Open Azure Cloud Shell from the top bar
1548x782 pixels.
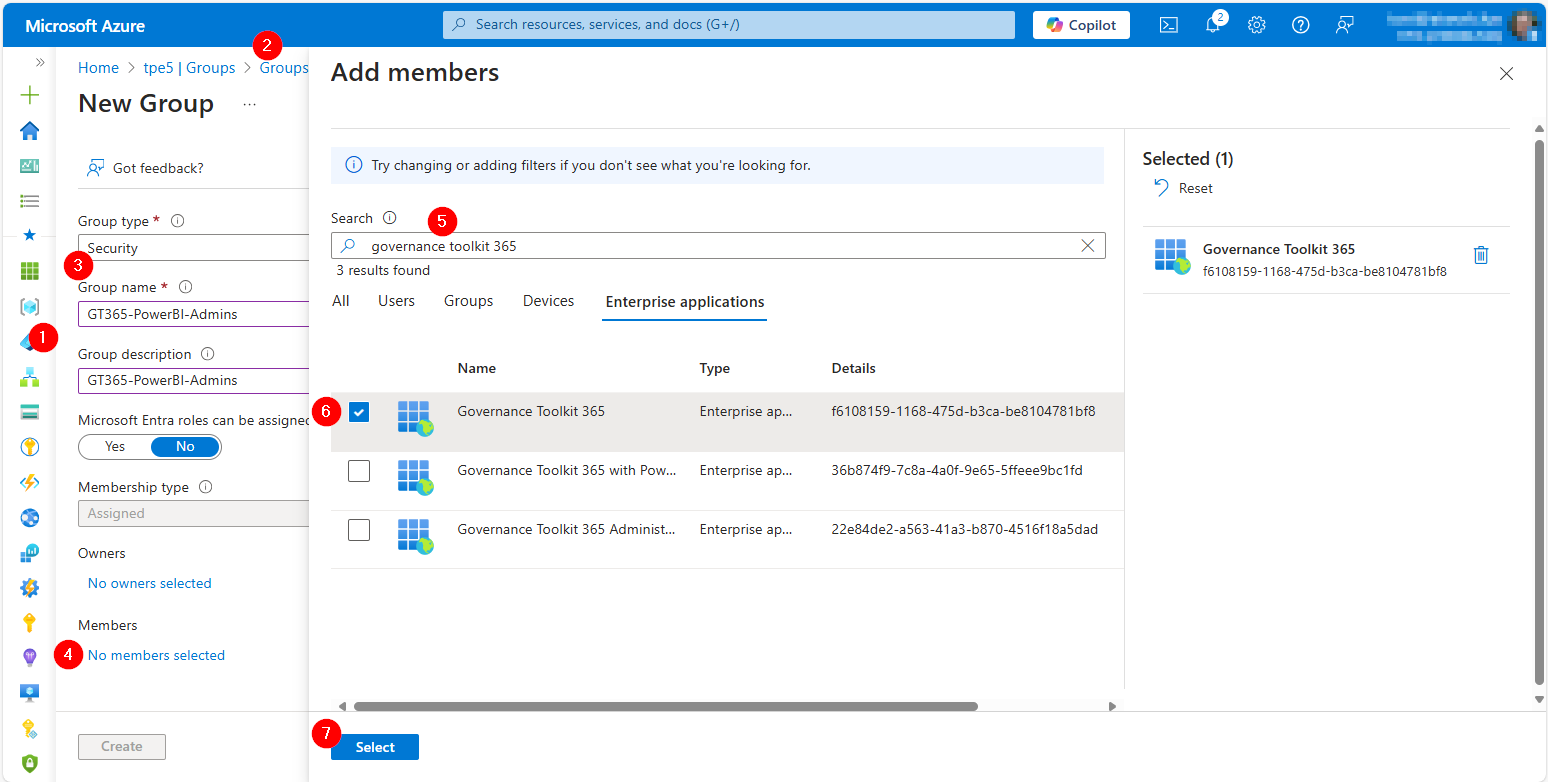(1168, 24)
